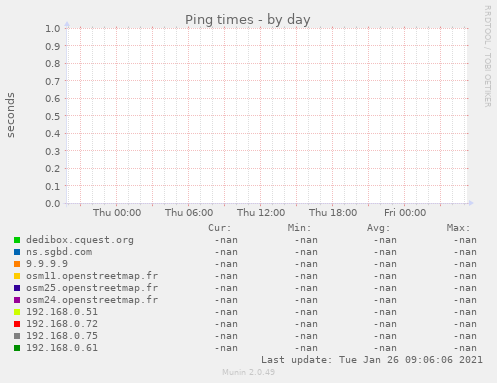Select the ns.sgbd.com legend label

pos(59,252)
